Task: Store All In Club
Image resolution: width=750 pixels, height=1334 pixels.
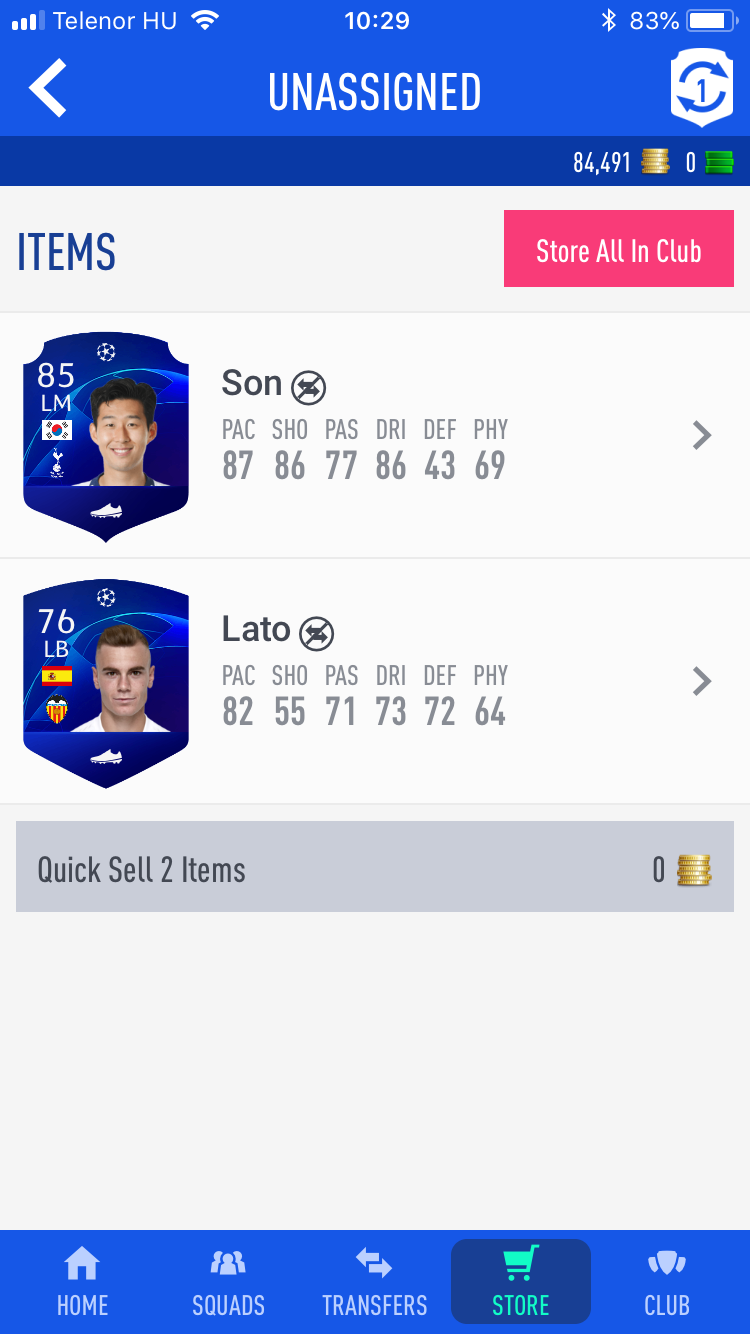Action: tap(619, 249)
